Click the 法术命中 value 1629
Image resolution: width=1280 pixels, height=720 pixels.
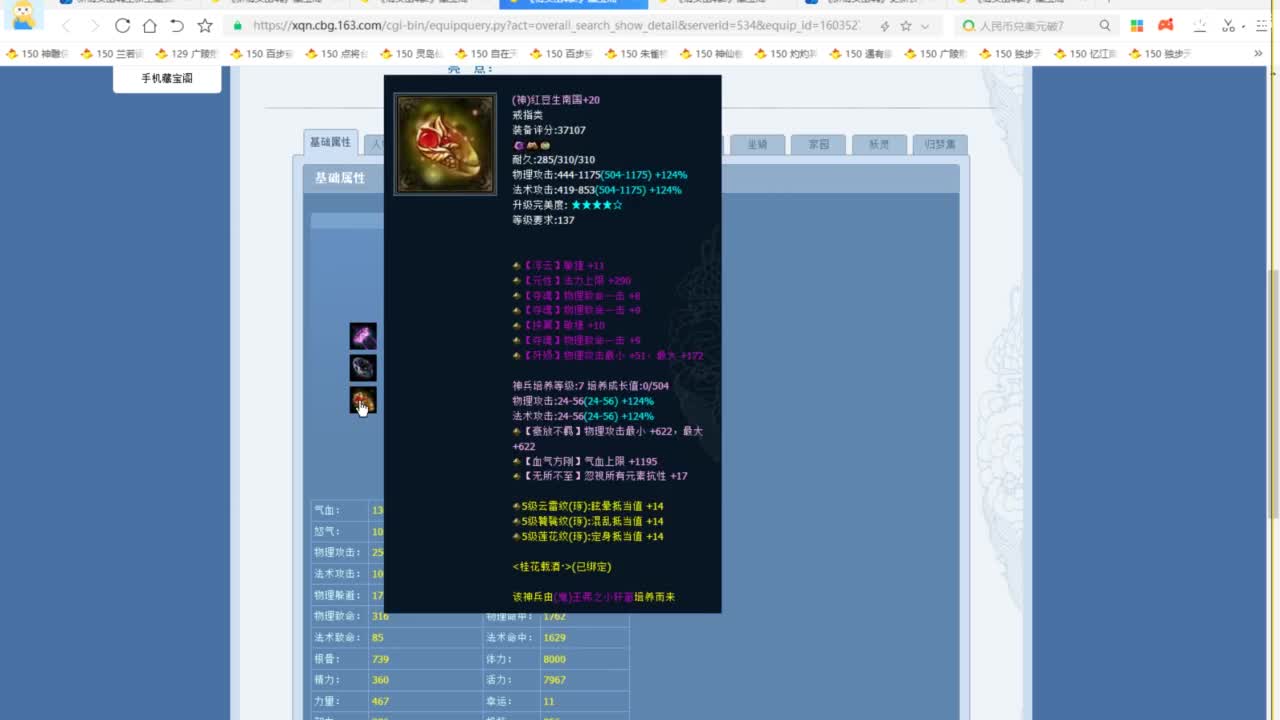[555, 637]
